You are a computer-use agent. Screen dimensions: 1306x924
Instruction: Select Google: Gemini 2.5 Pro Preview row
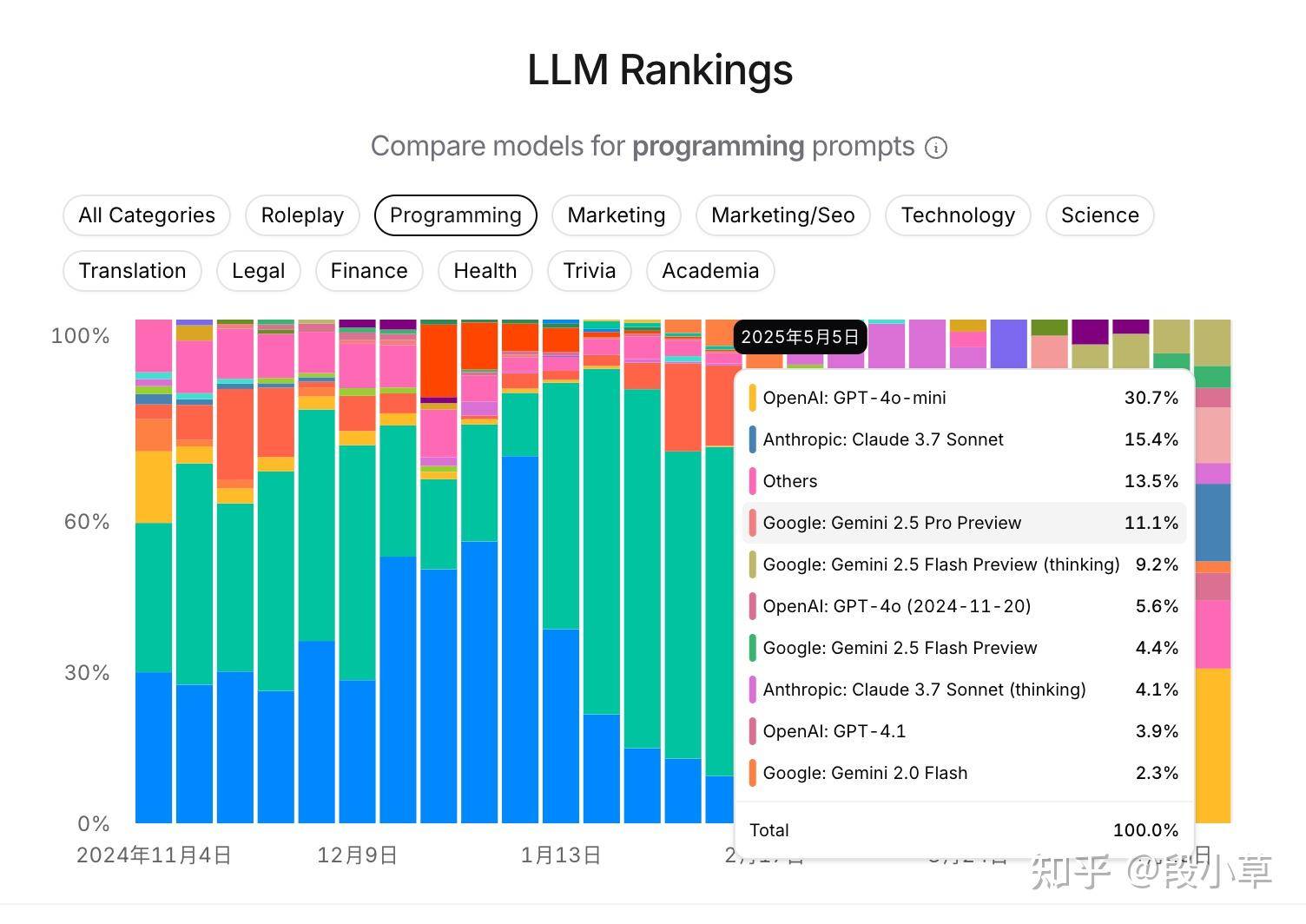coord(964,523)
